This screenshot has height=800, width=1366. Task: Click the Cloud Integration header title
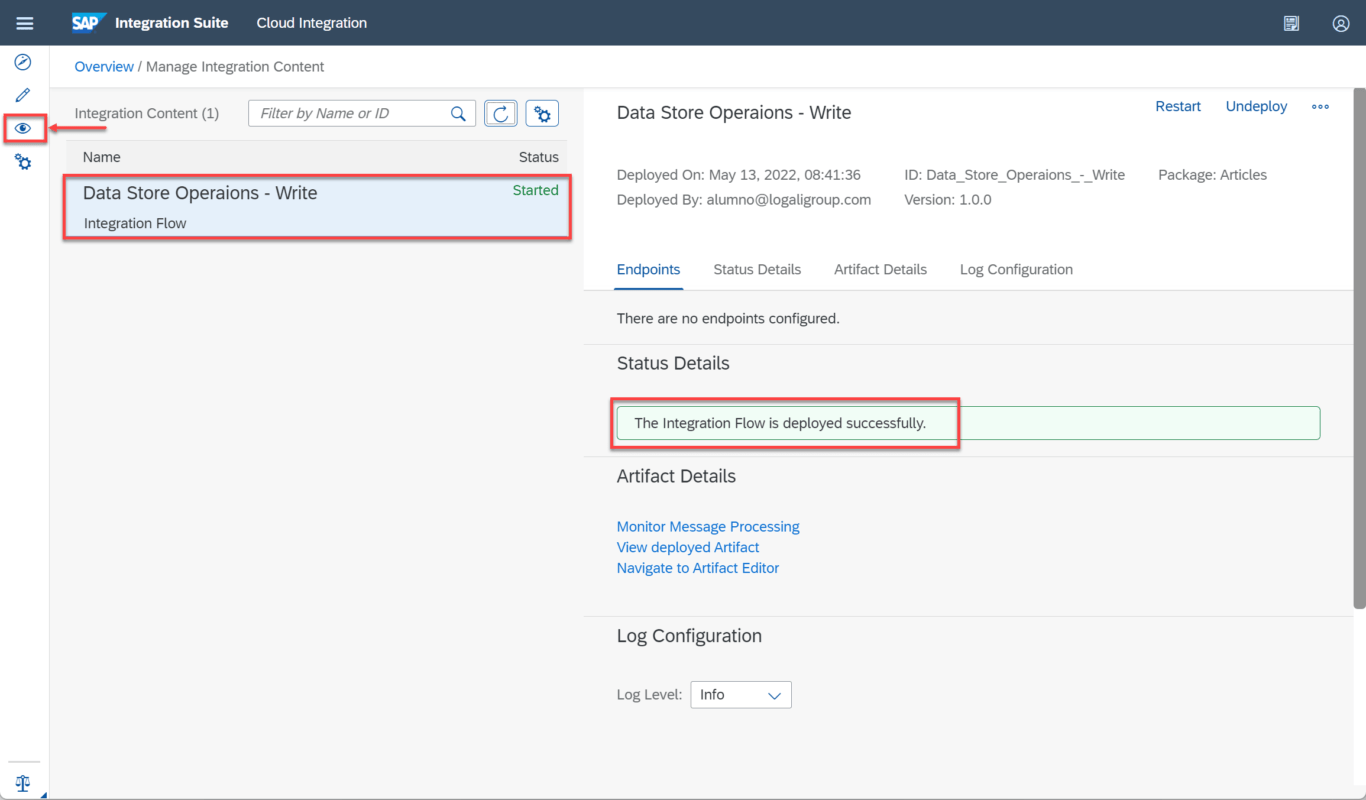point(312,22)
